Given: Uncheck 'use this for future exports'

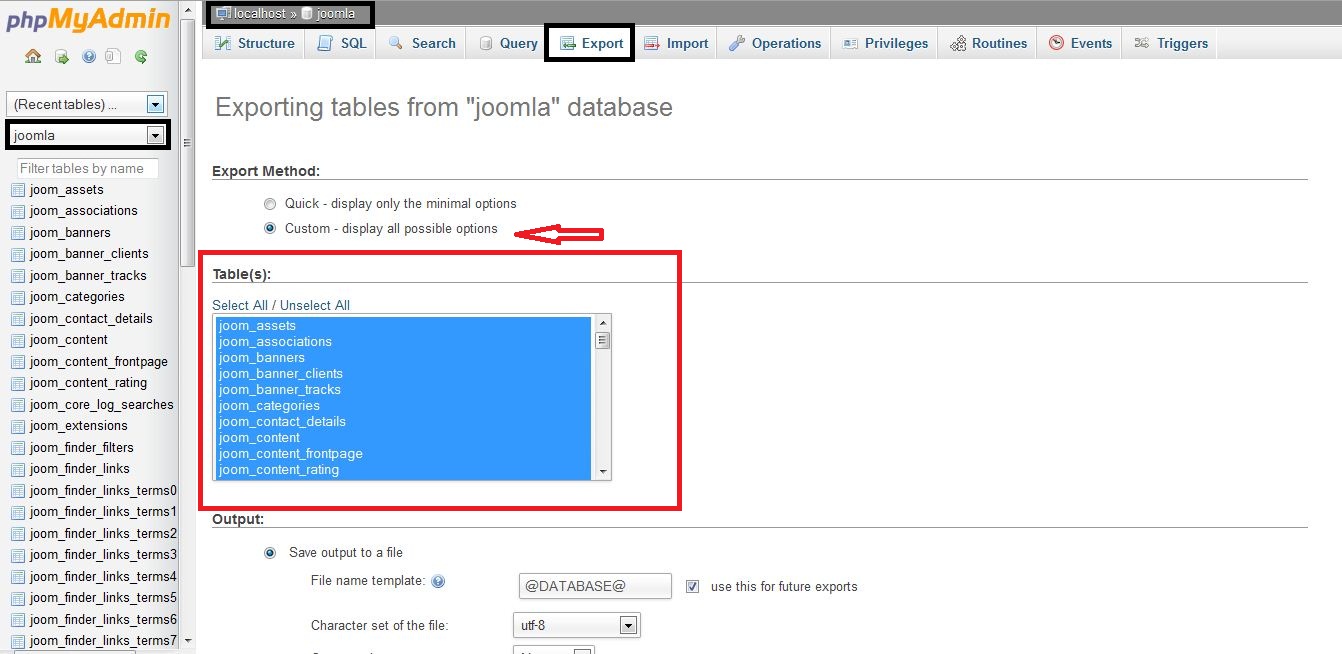Looking at the screenshot, I should pos(692,587).
